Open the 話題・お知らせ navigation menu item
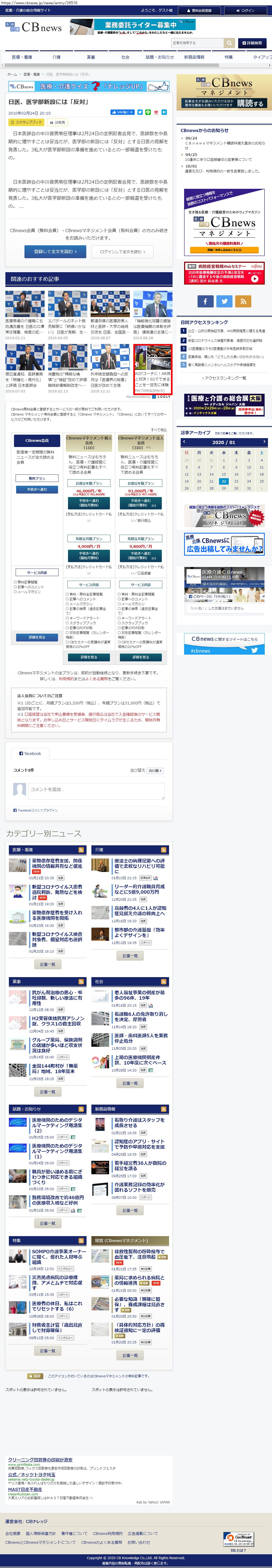The width and height of the screenshot is (272, 1568). pos(159,57)
